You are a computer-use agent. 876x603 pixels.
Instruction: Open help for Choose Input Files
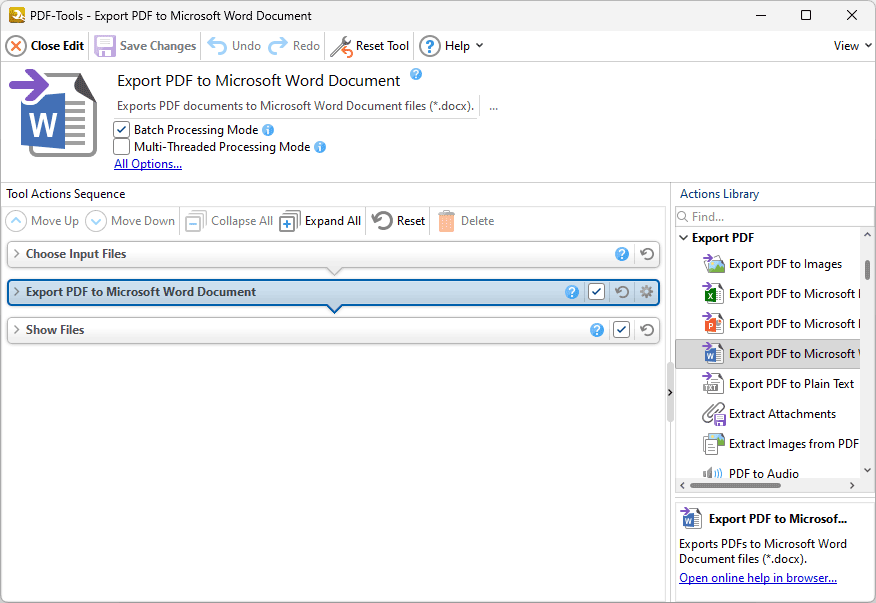point(622,254)
